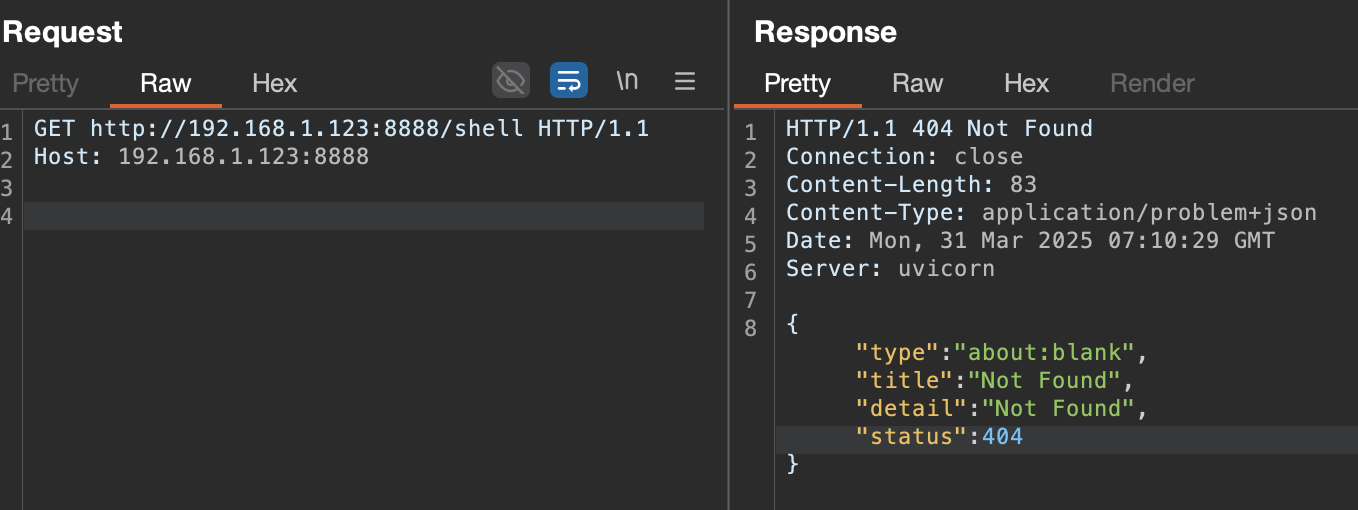Open the response Render tab
This screenshot has height=510, width=1358.
pyautogui.click(x=1153, y=83)
